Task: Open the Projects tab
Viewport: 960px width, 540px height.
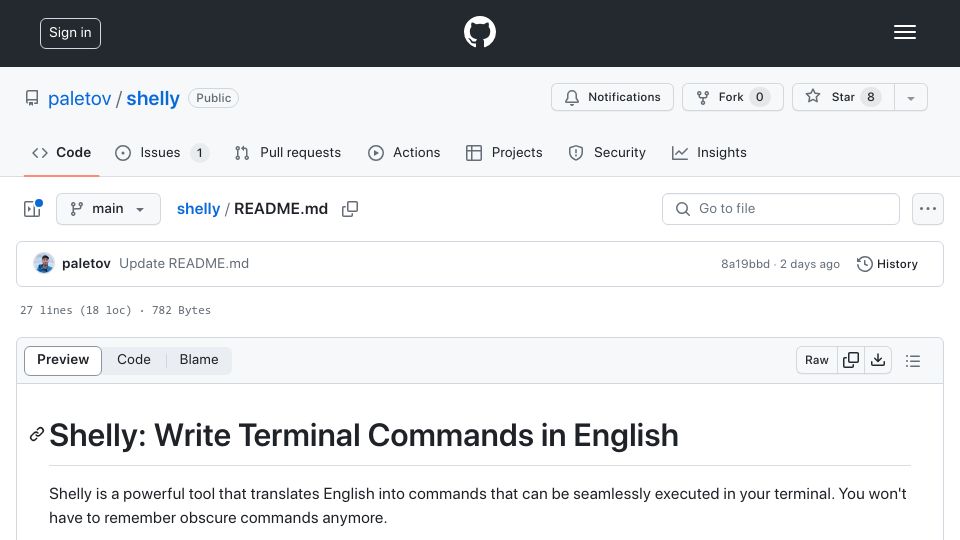Action: point(504,152)
